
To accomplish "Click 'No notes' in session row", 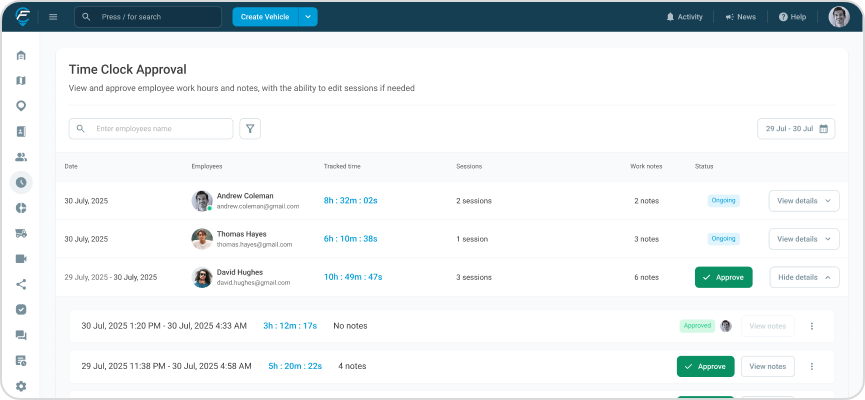I will pos(350,326).
